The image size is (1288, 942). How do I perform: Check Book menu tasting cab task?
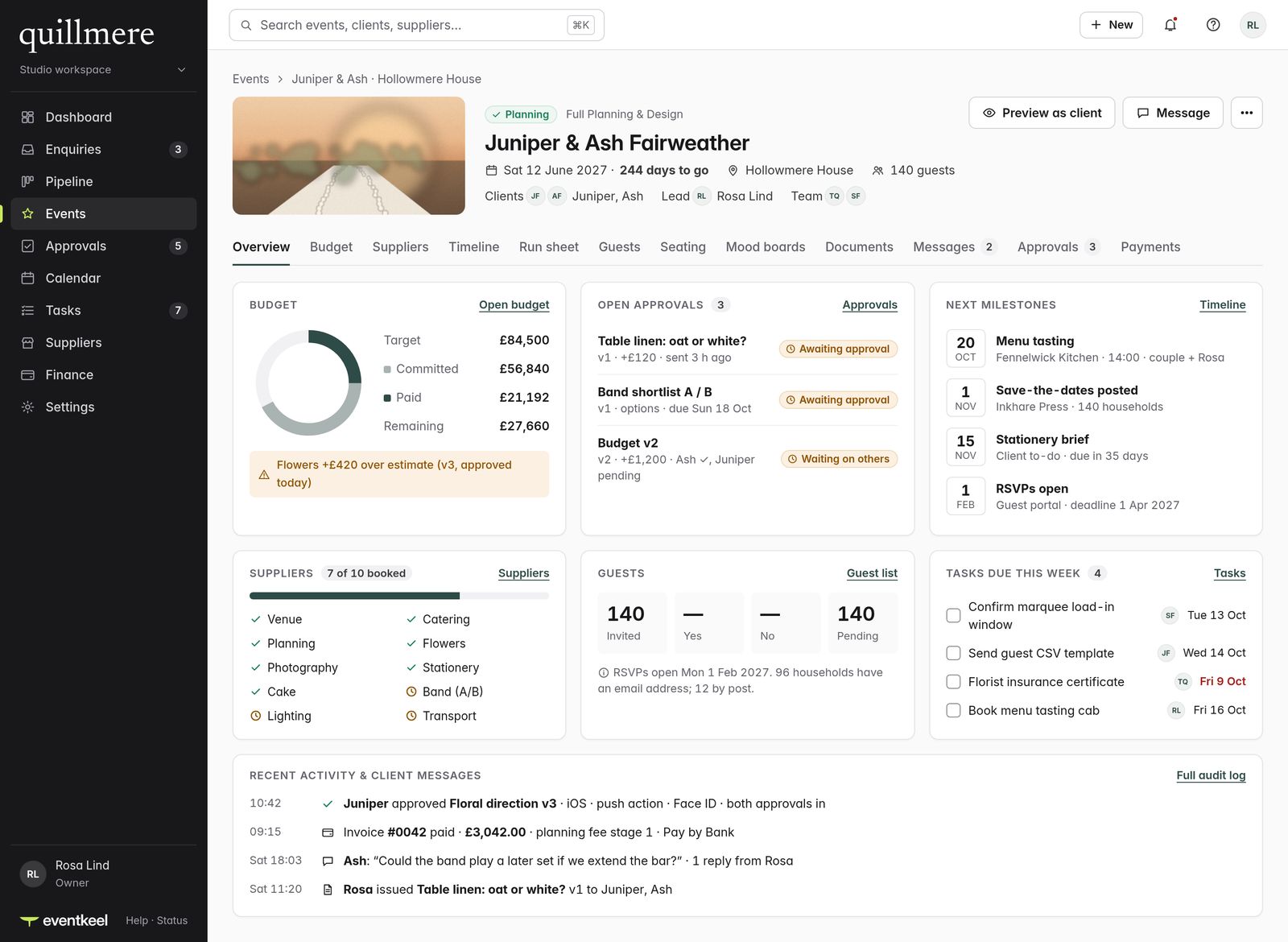tap(953, 710)
